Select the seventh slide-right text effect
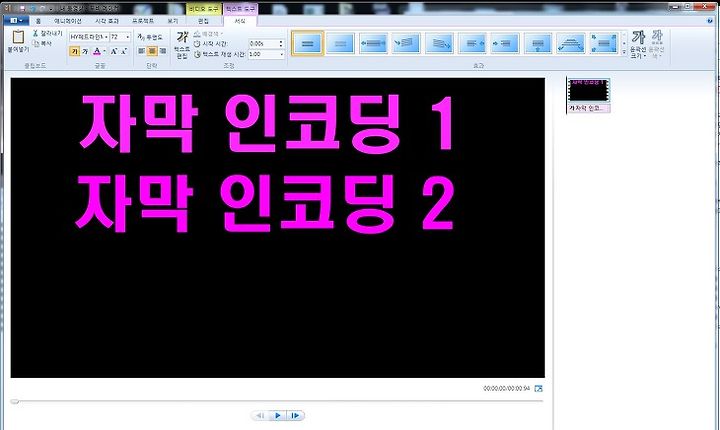The height and width of the screenshot is (430, 720). point(505,44)
